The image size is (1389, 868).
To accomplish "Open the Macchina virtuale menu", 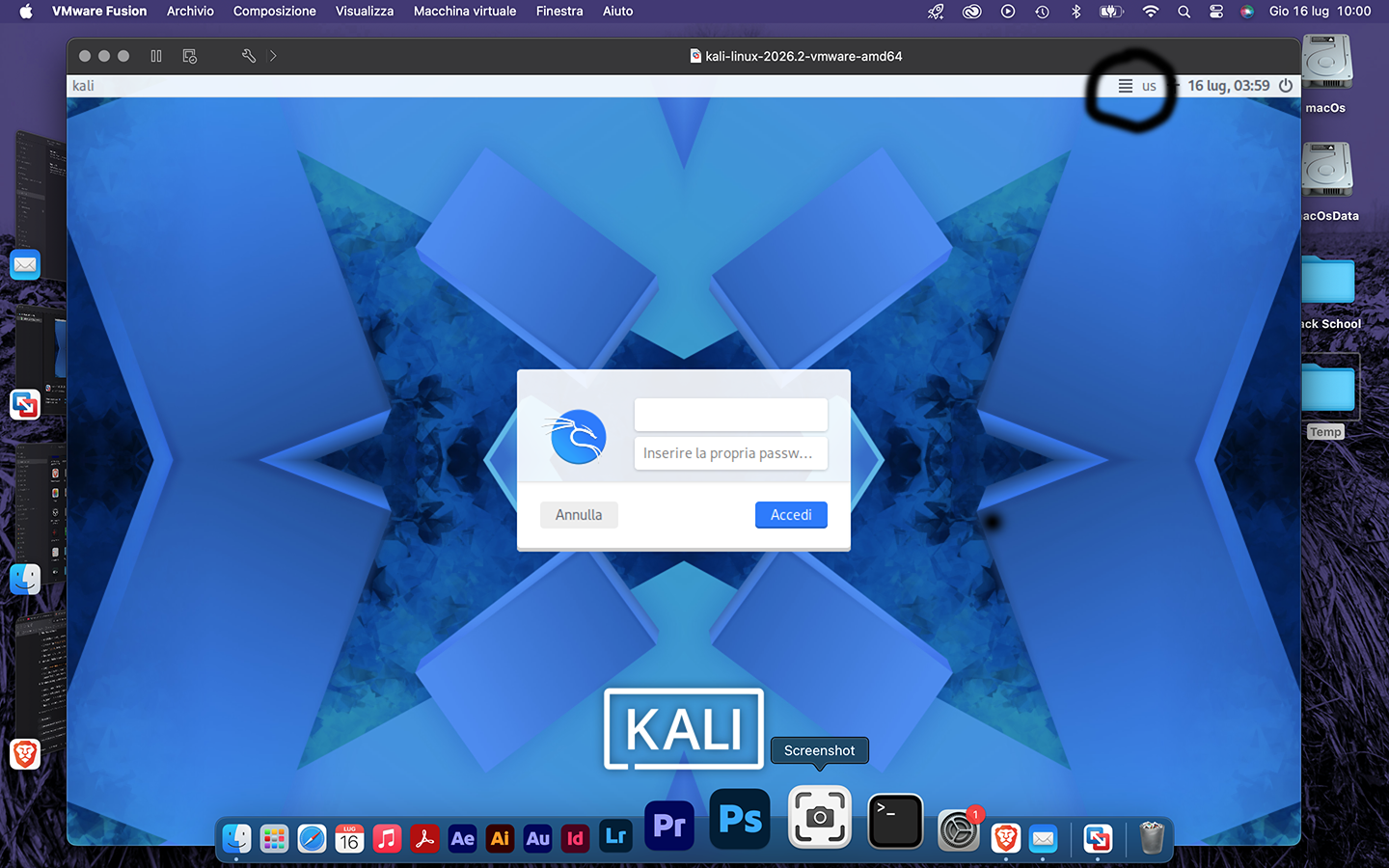I will [465, 12].
